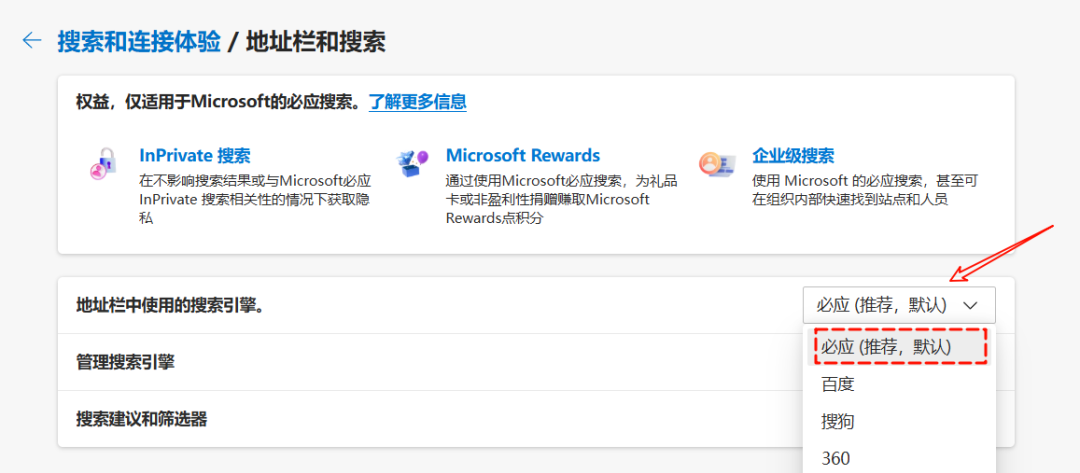Viewport: 1080px width, 473px height.
Task: Collapse the search engine dropdown box
Action: (x=899, y=305)
